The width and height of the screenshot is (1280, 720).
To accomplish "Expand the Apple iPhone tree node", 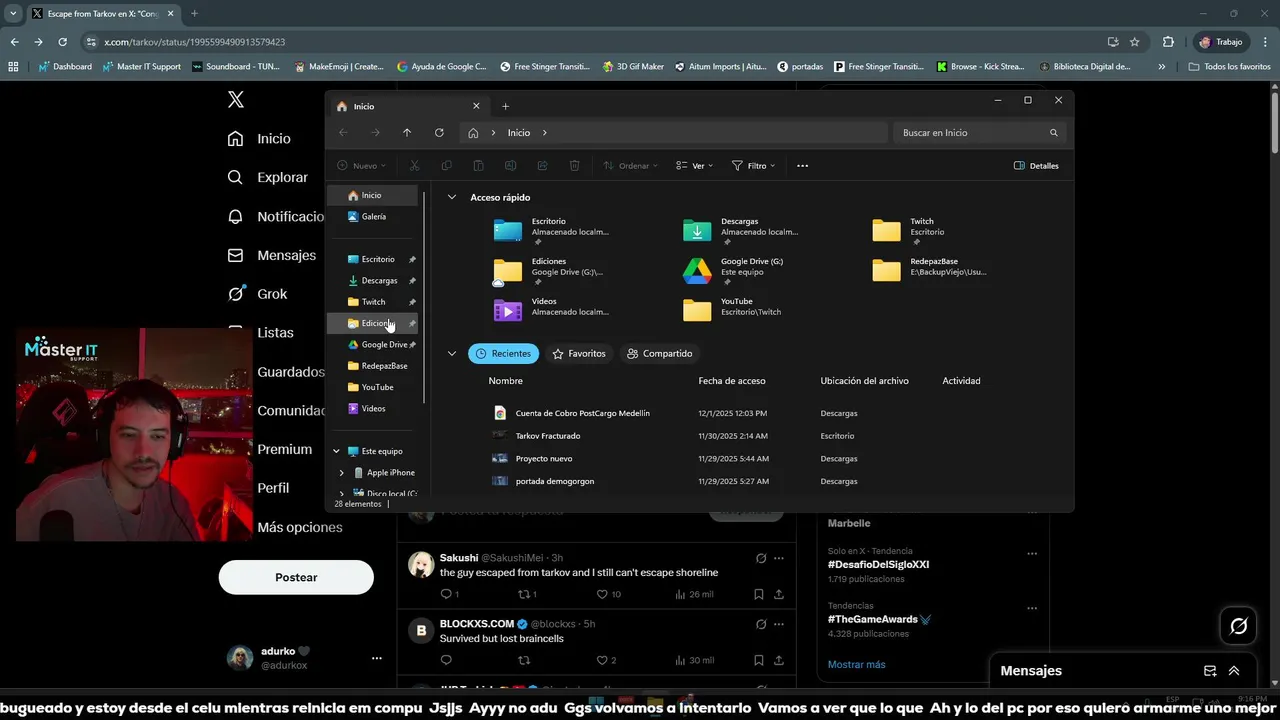I will (x=342, y=473).
